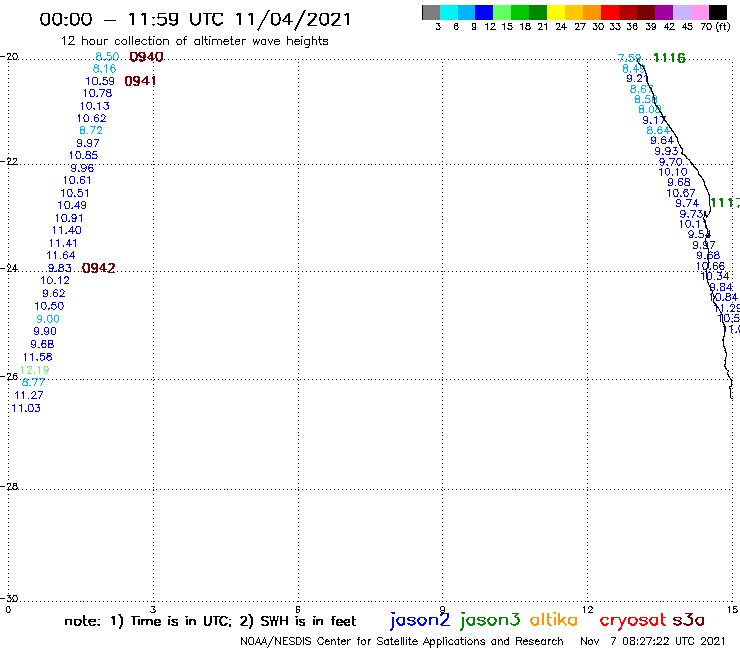Click the green wave height value 12.19
Image resolution: width=740 pixels, height=650 pixels.
34,370
